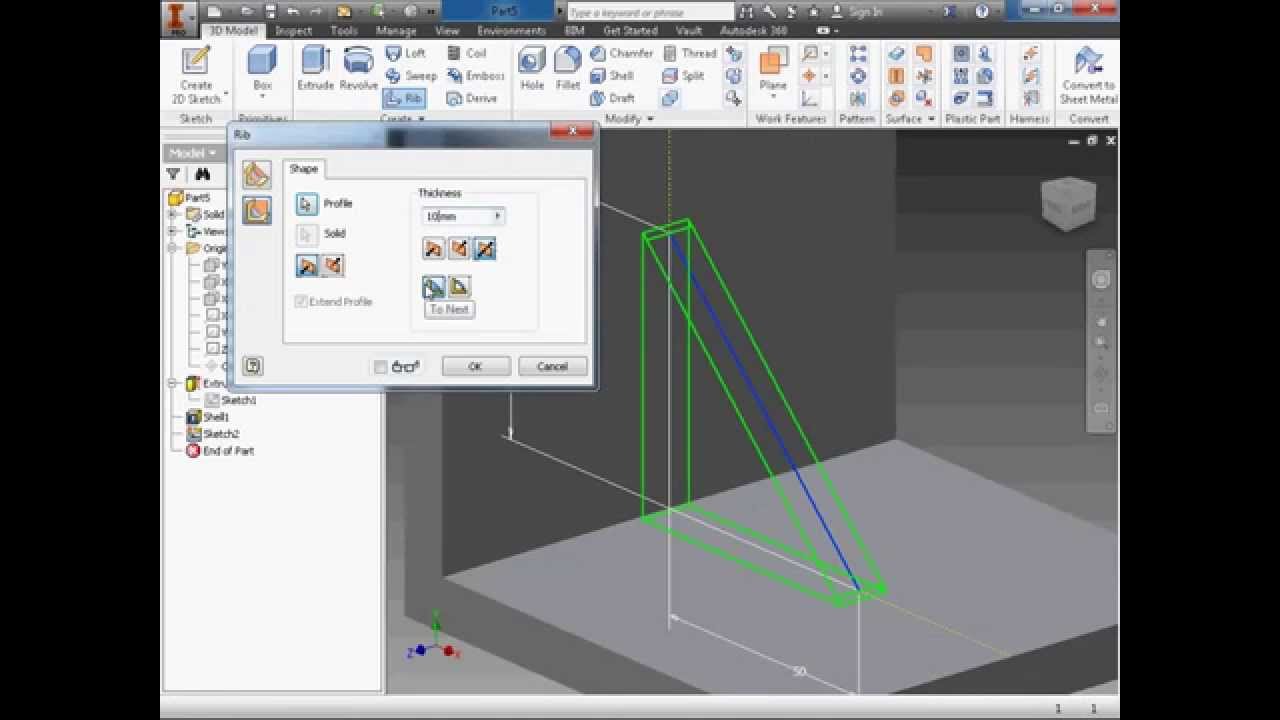Click the Rib ribbon button

tap(404, 98)
